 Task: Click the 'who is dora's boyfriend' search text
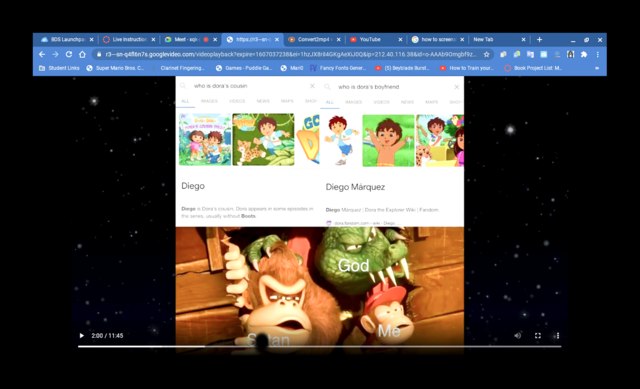369,87
